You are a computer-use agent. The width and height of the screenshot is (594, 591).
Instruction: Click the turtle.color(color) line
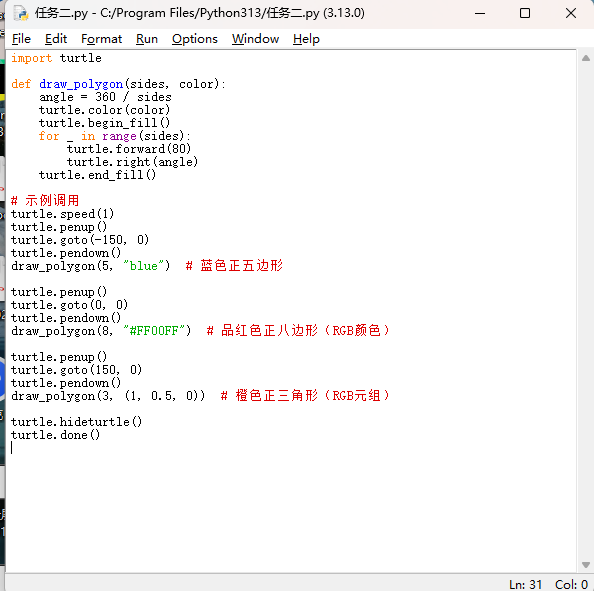click(105, 110)
